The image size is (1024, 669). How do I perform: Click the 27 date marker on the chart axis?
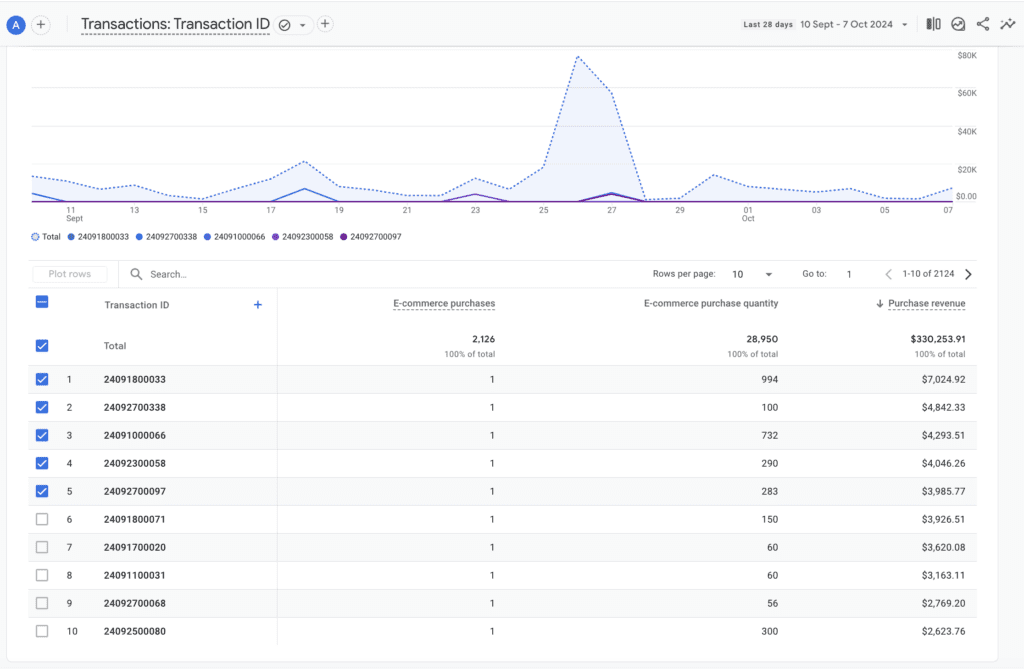tap(611, 210)
